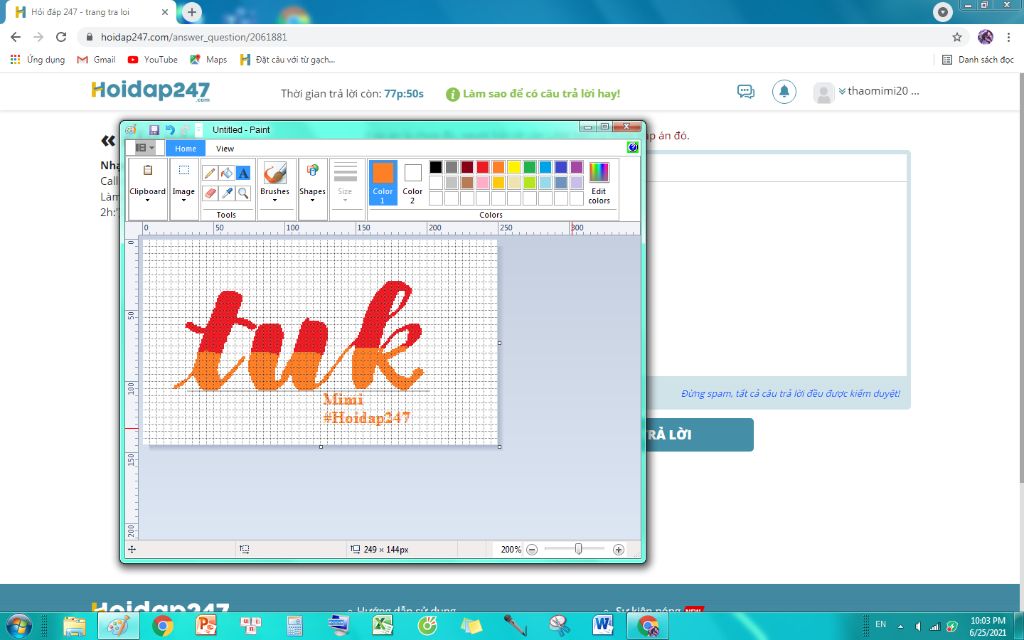This screenshot has height=640, width=1024.
Task: Switch to the Home ribbon tab
Action: click(x=185, y=148)
